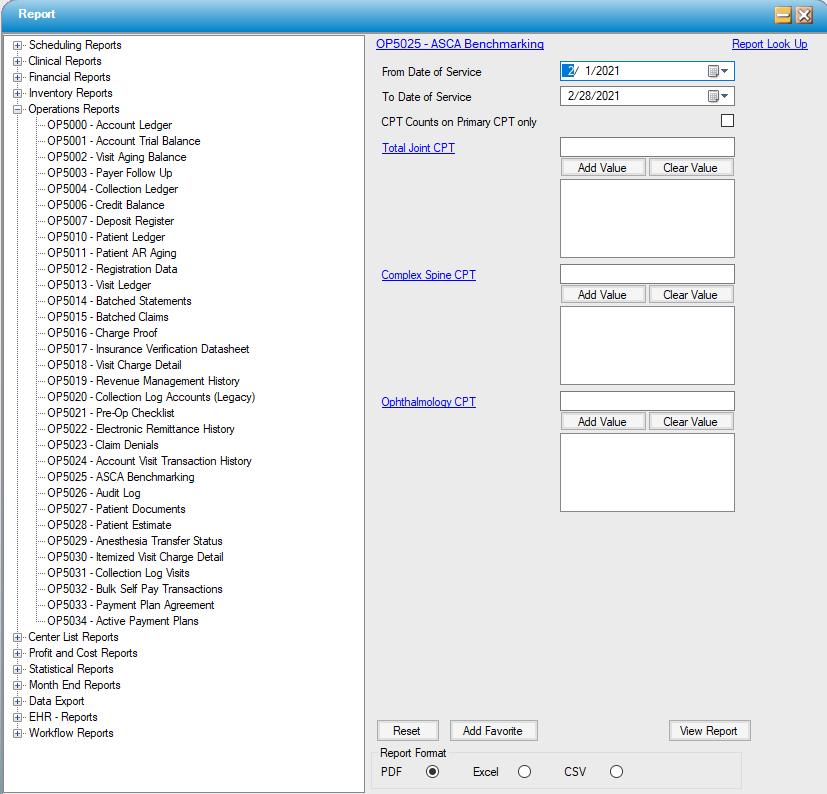Minimize the Report window
Viewport: 827px width, 794px height.
783,15
